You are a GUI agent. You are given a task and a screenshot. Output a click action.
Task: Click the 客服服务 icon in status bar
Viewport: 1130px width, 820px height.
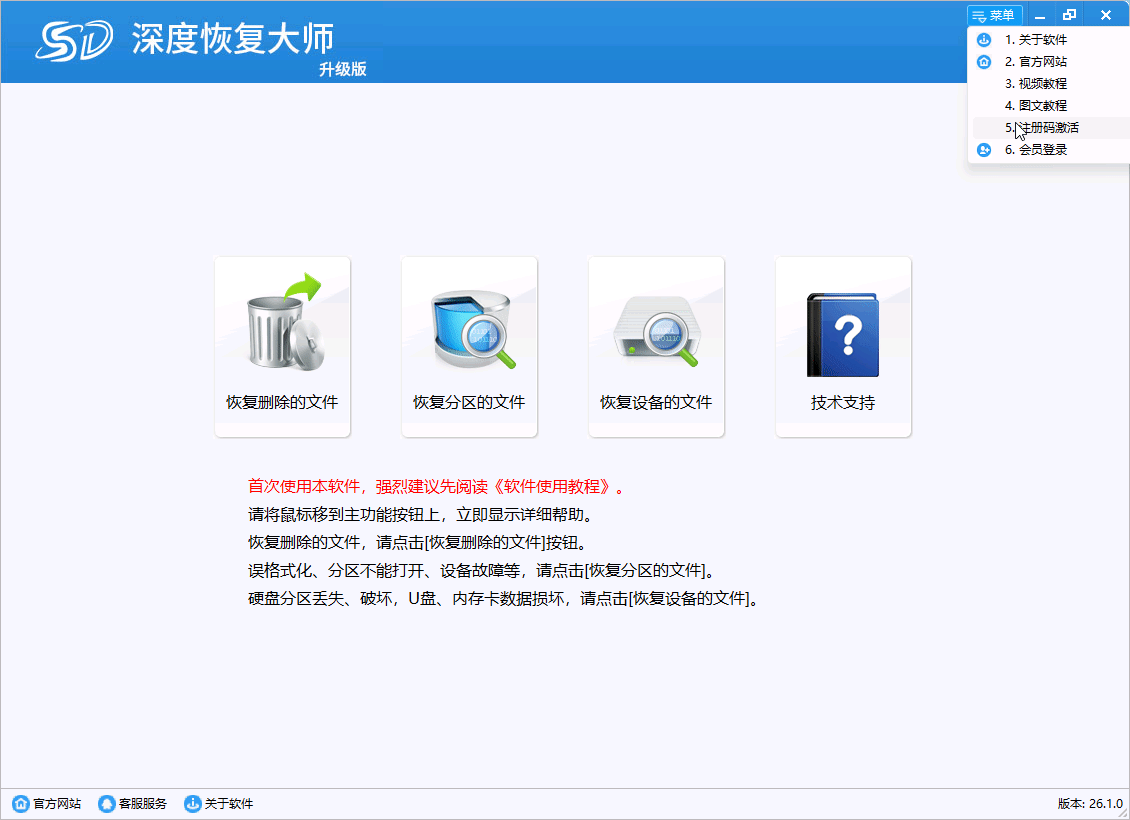pyautogui.click(x=133, y=804)
